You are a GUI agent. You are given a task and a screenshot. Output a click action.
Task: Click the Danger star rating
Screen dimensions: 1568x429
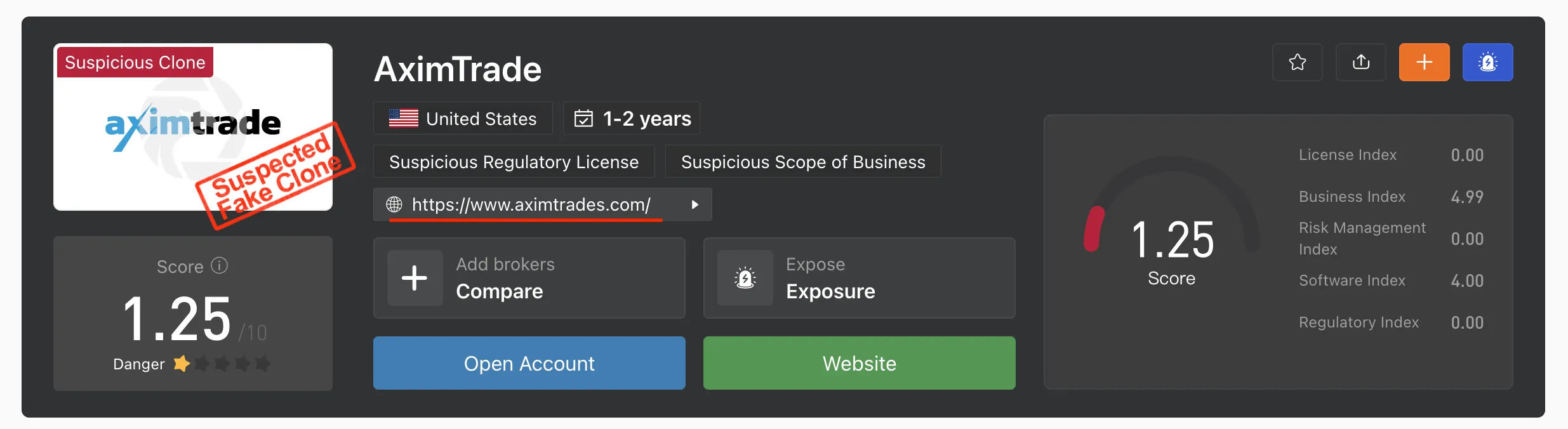click(x=222, y=364)
